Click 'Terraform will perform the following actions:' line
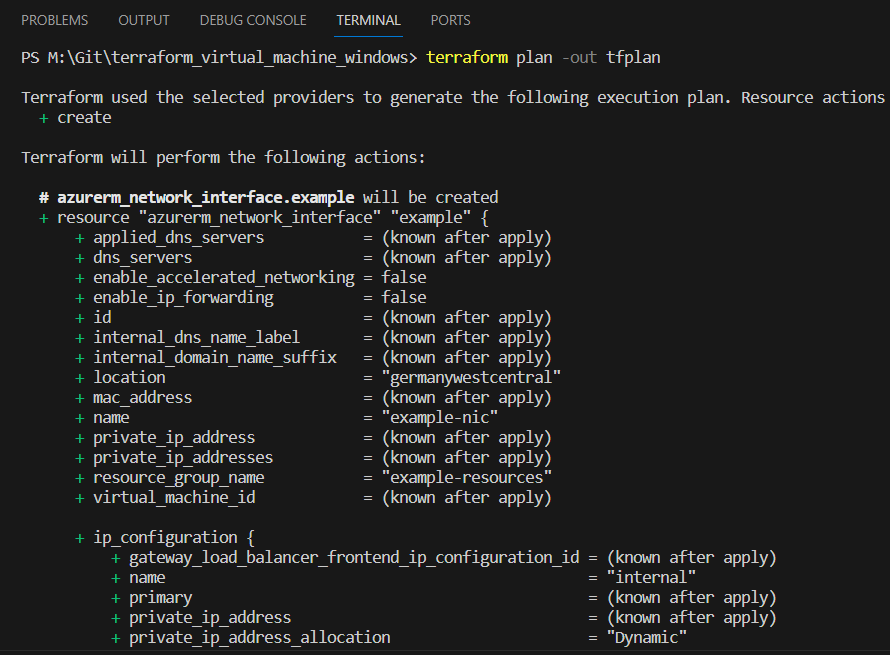Screen dimensions: 890x655 (223, 158)
